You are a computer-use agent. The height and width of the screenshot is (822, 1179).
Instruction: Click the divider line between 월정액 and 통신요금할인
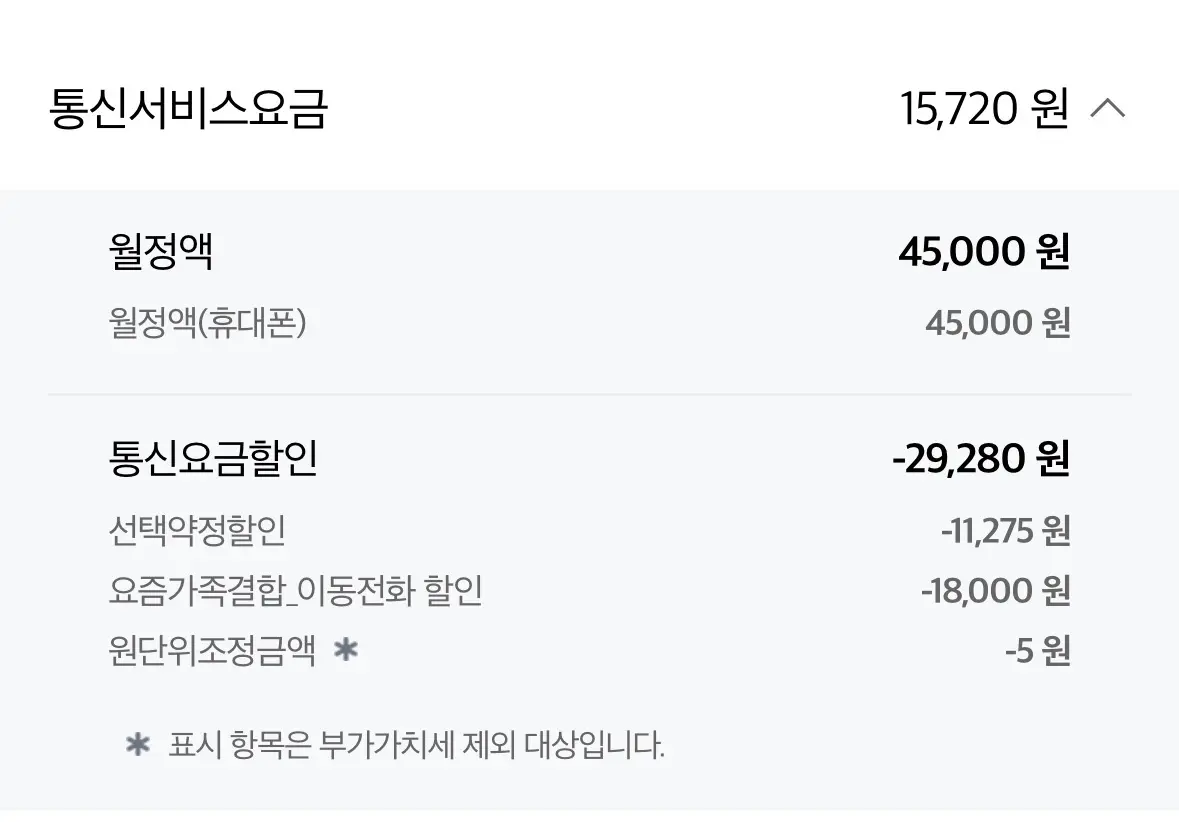click(x=590, y=394)
